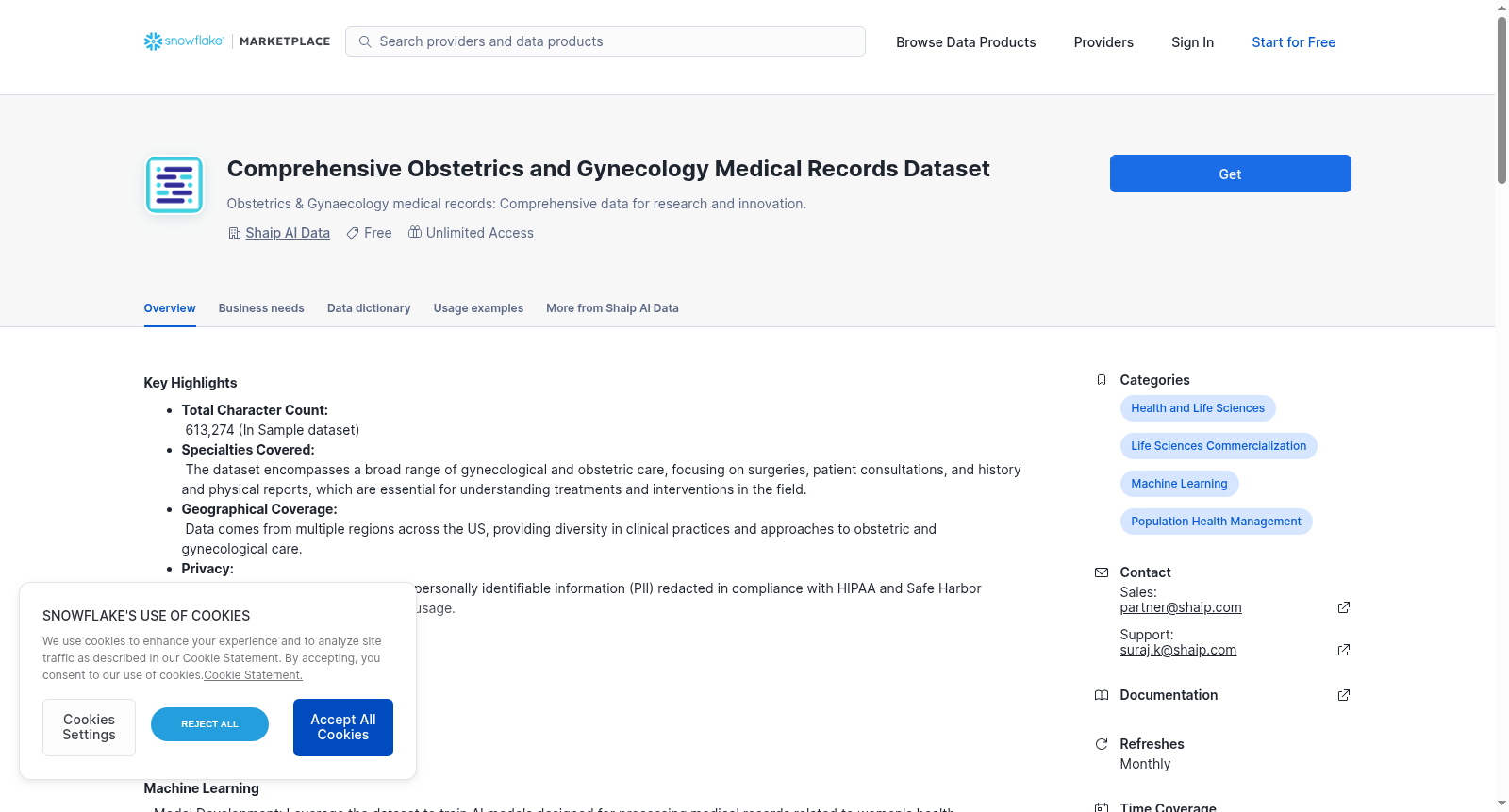Viewport: 1509px width, 812px height.
Task: Click the Categories bookmark icon
Action: [1102, 380]
